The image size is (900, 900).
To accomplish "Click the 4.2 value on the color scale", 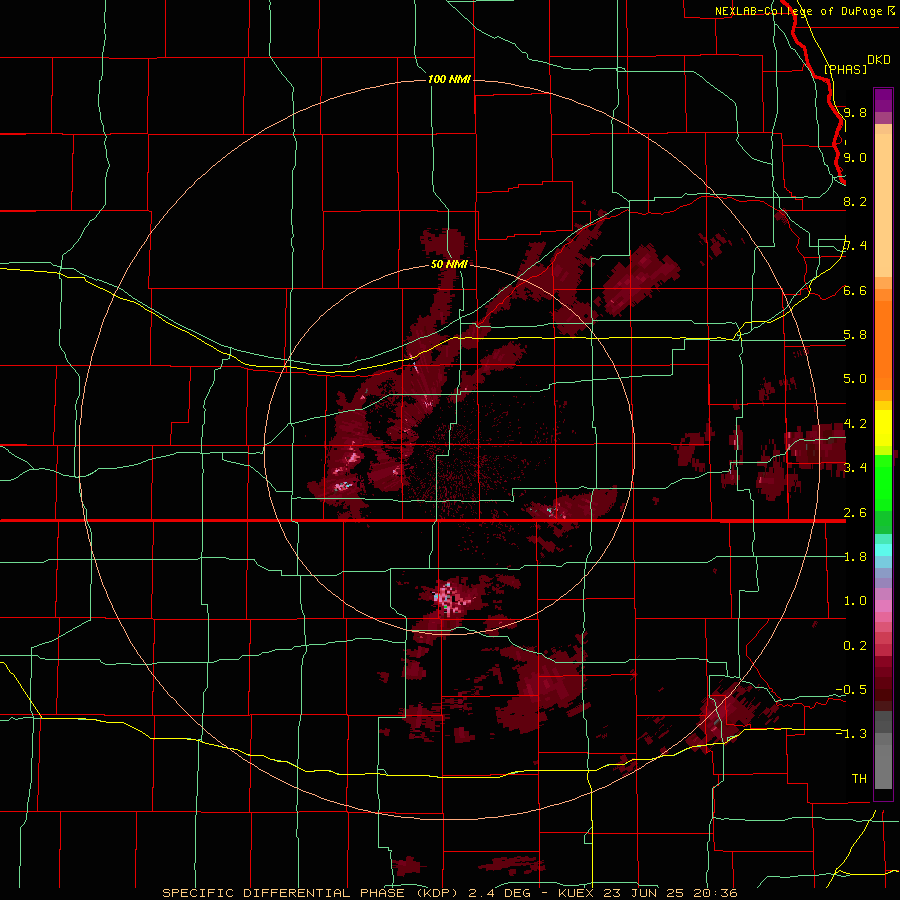I will coord(855,424).
